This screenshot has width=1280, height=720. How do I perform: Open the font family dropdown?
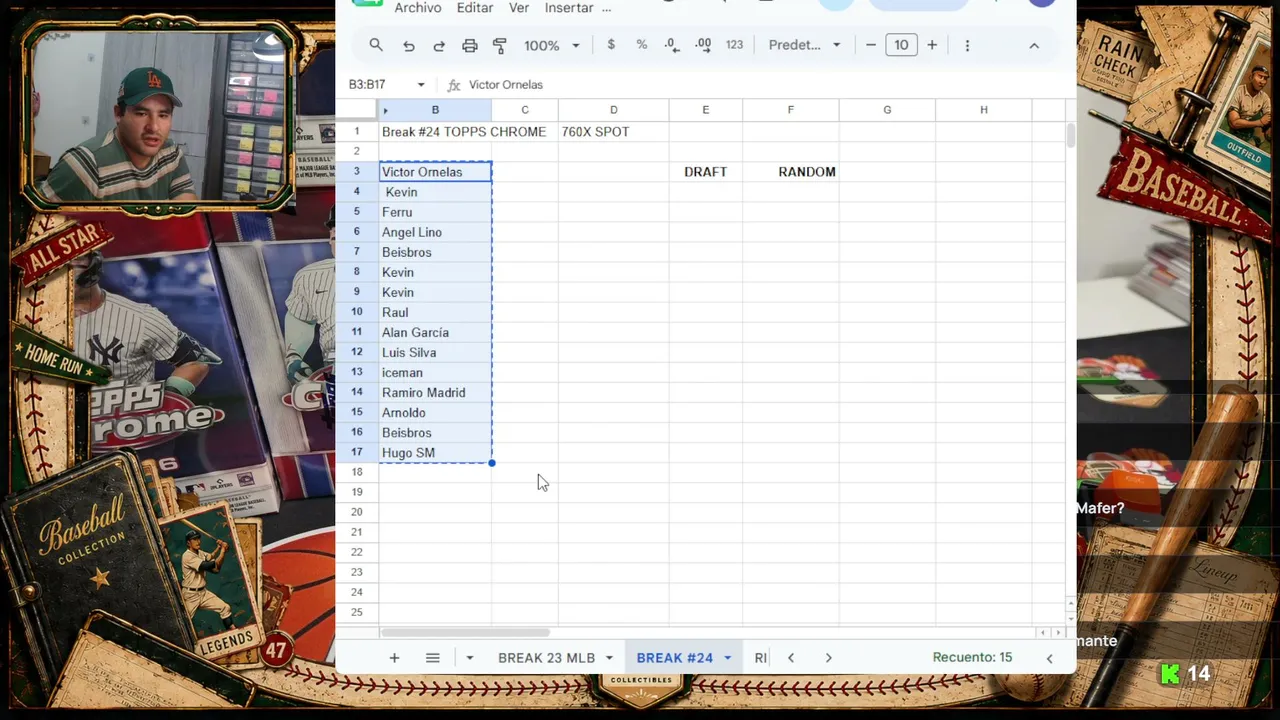click(x=805, y=45)
